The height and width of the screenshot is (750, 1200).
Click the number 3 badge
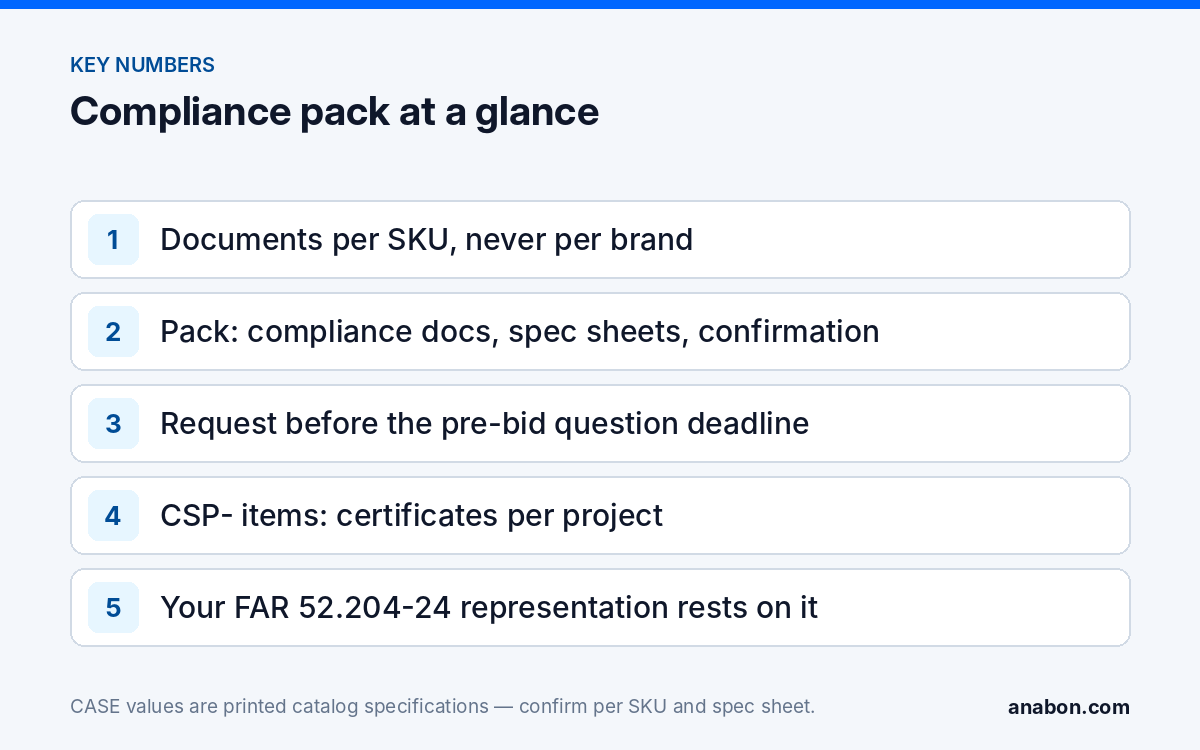(113, 424)
